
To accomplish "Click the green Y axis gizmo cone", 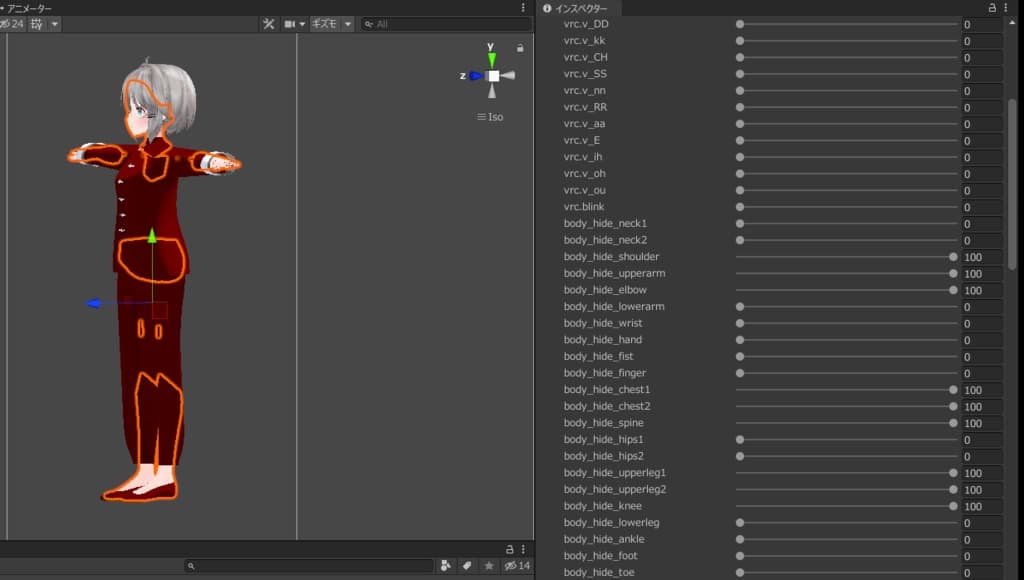I will (492, 60).
